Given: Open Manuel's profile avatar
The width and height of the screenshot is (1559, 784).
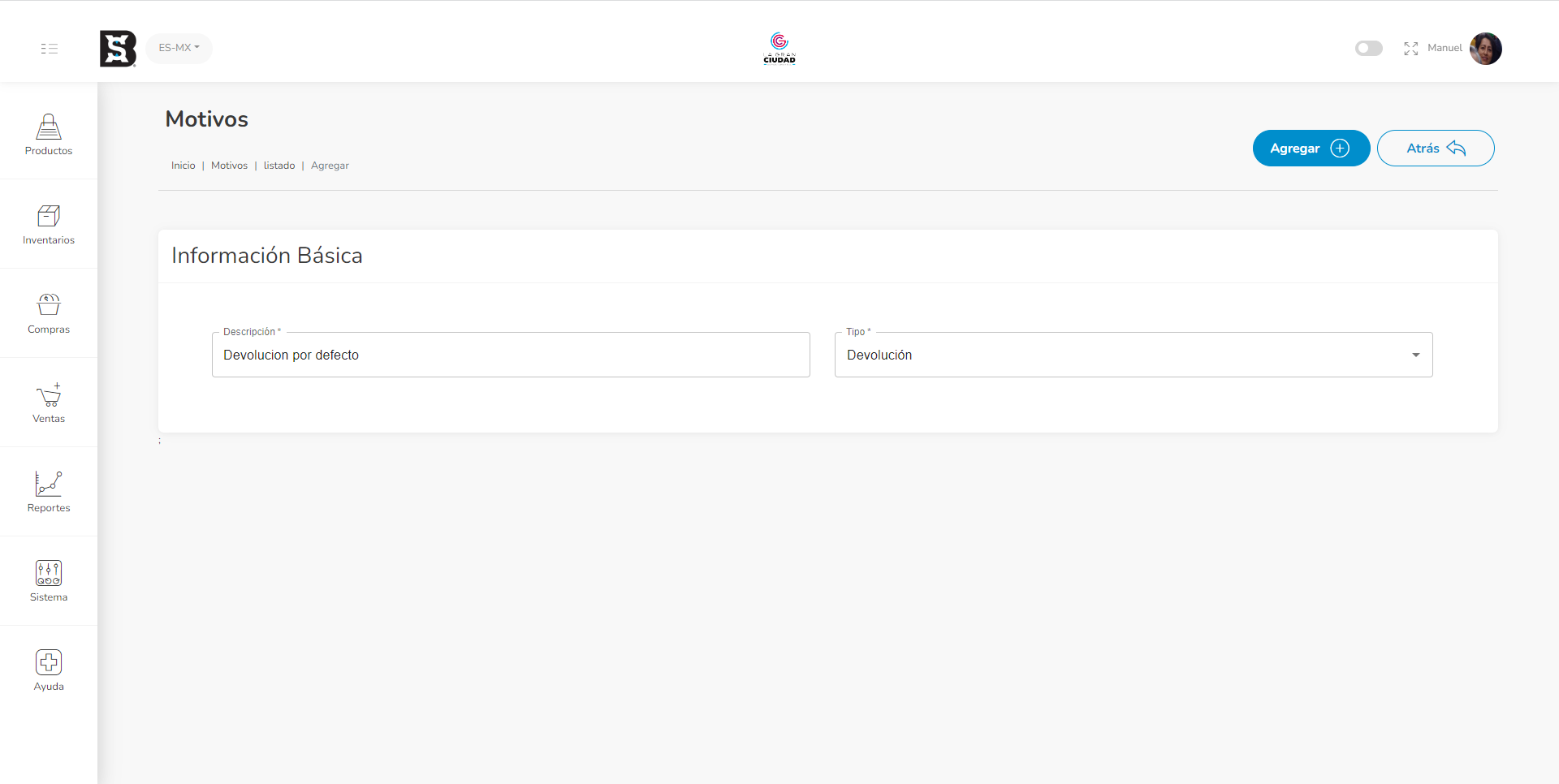Looking at the screenshot, I should (x=1486, y=49).
